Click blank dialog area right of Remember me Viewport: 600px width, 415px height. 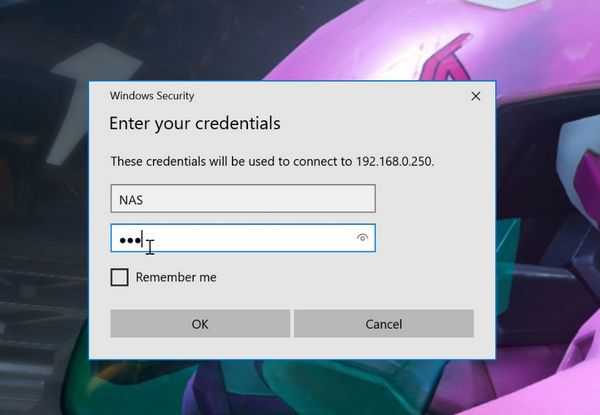pyautogui.click(x=350, y=277)
